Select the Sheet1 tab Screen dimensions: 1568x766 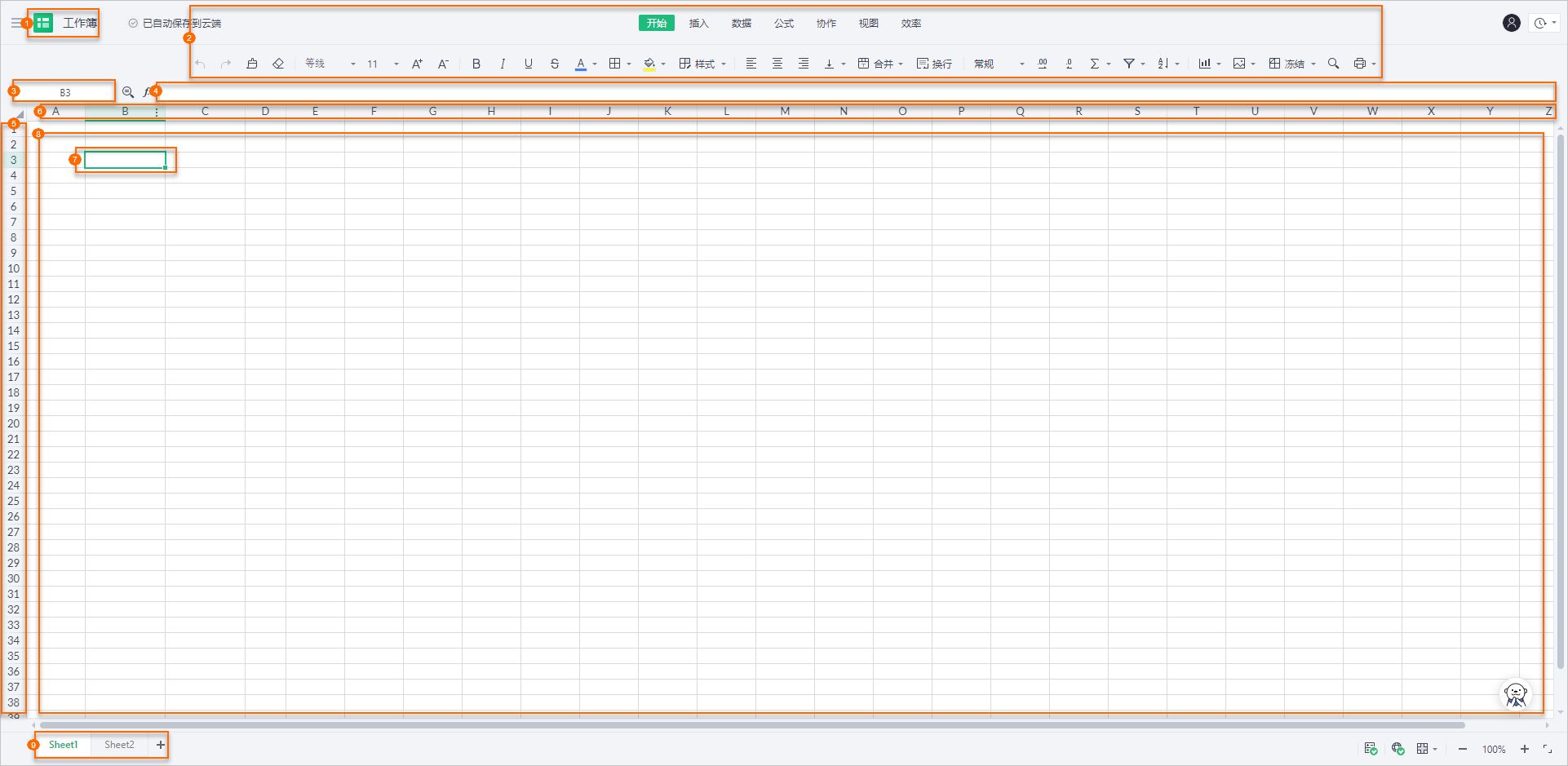coord(64,745)
